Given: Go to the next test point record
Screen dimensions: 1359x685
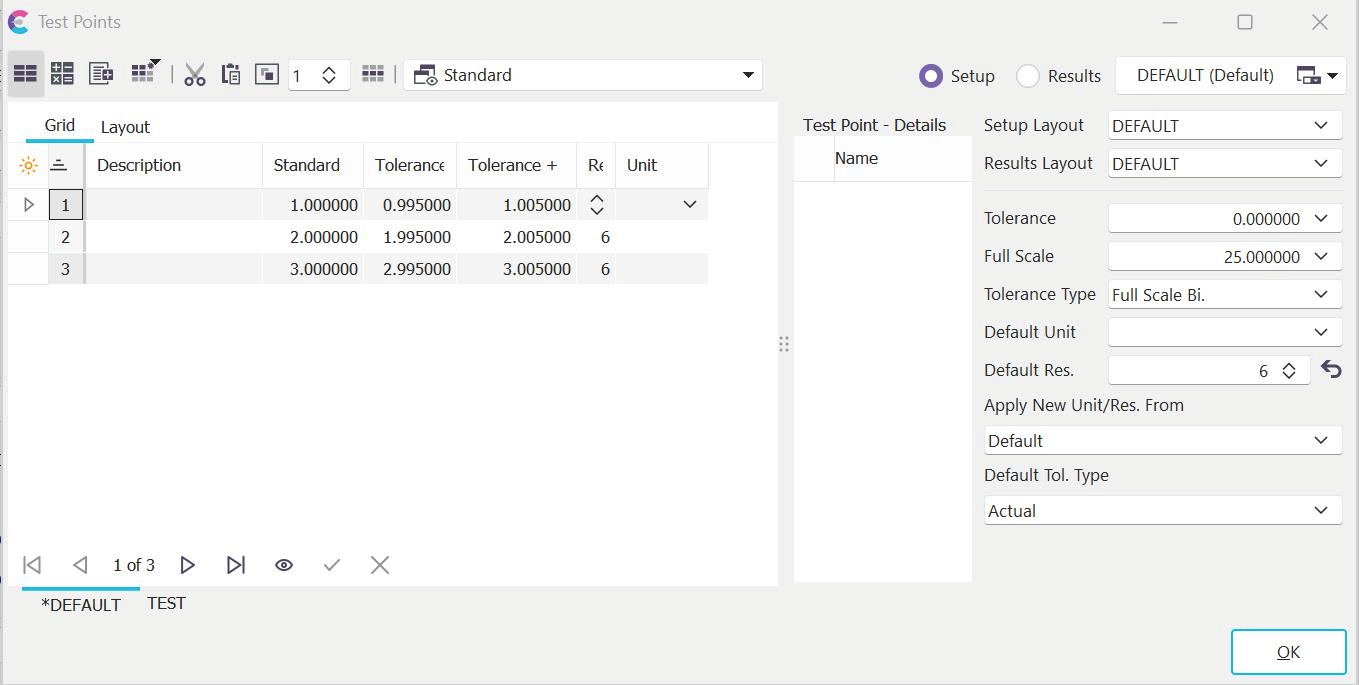Looking at the screenshot, I should 187,565.
